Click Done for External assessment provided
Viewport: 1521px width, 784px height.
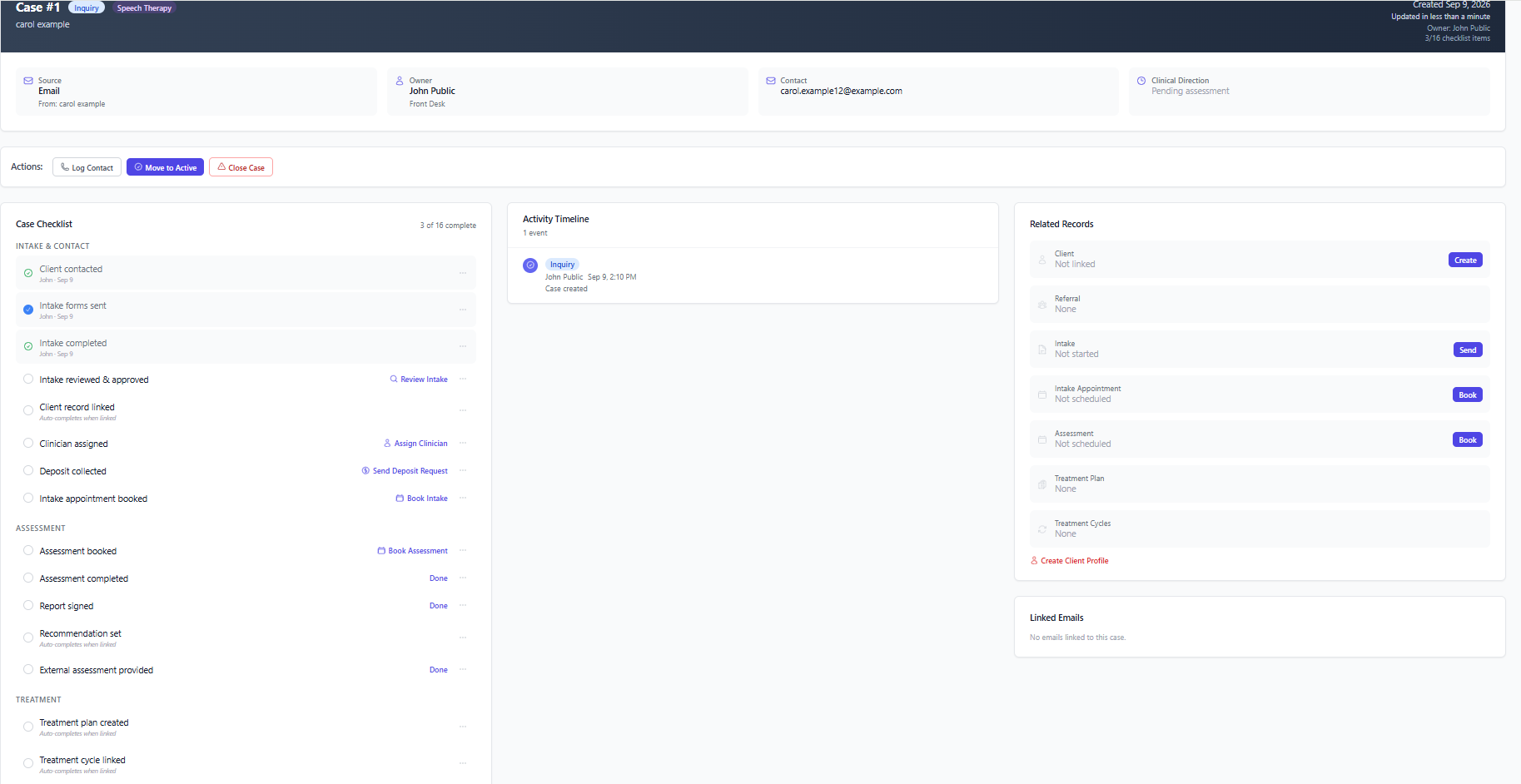point(439,670)
